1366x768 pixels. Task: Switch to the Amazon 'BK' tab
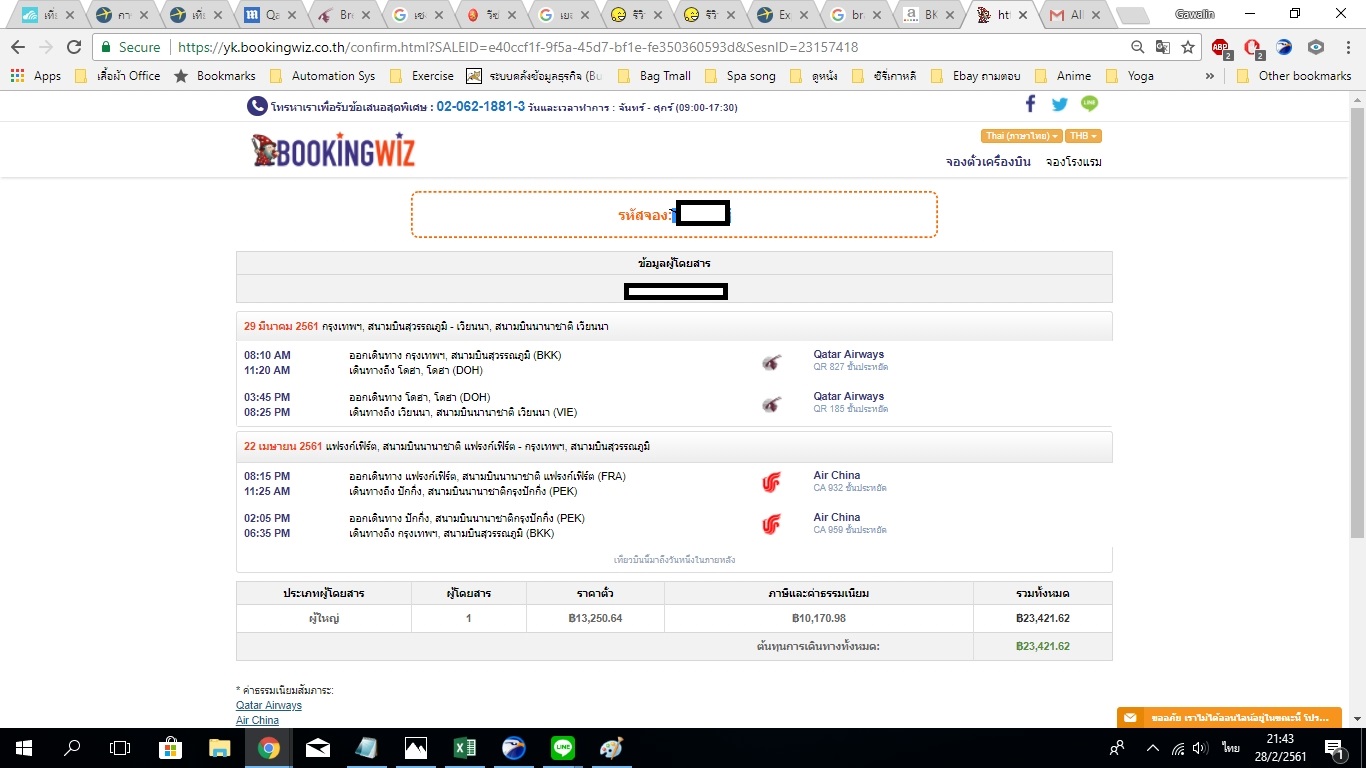(x=930, y=15)
